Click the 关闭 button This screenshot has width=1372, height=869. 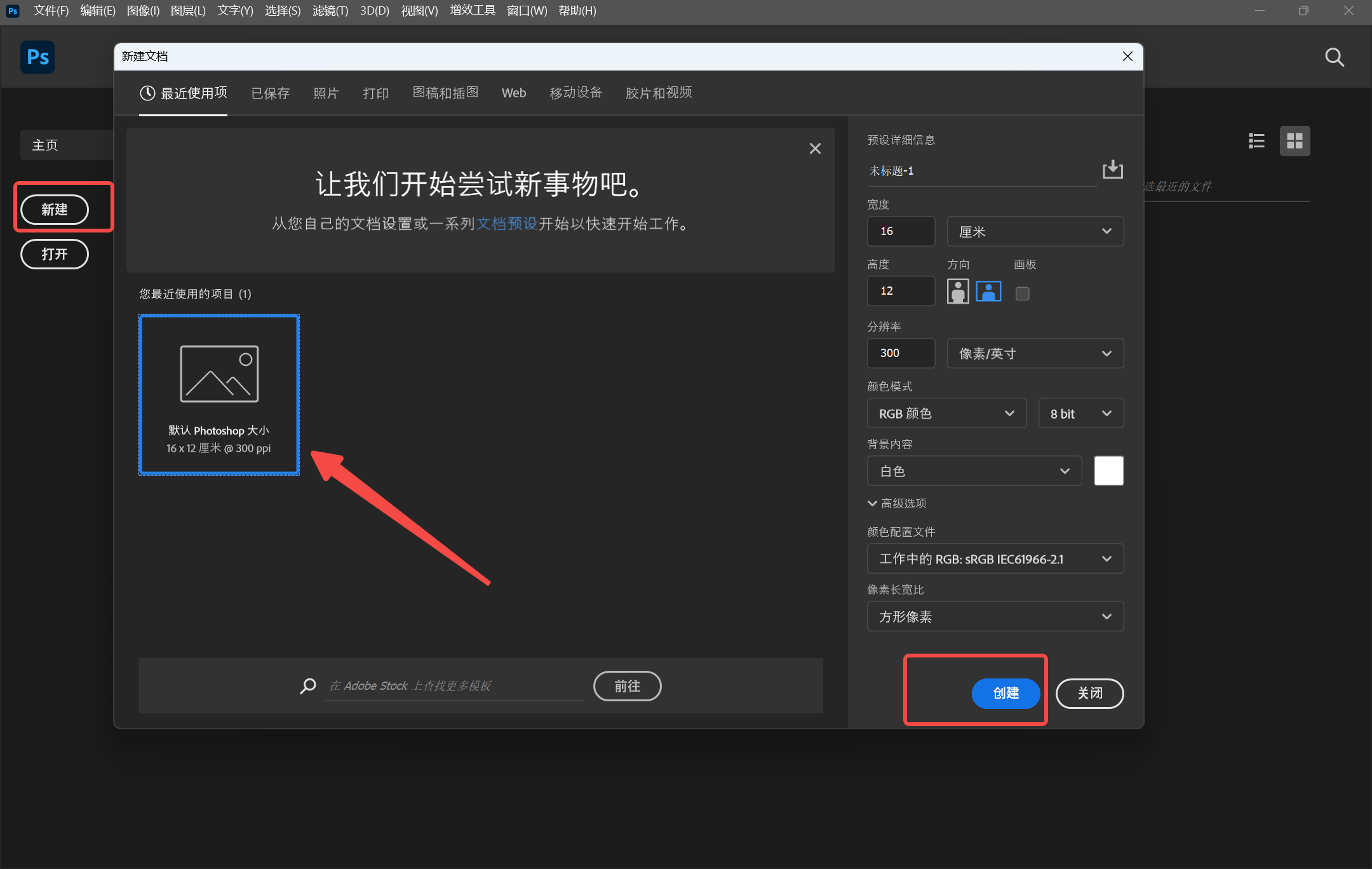point(1090,693)
